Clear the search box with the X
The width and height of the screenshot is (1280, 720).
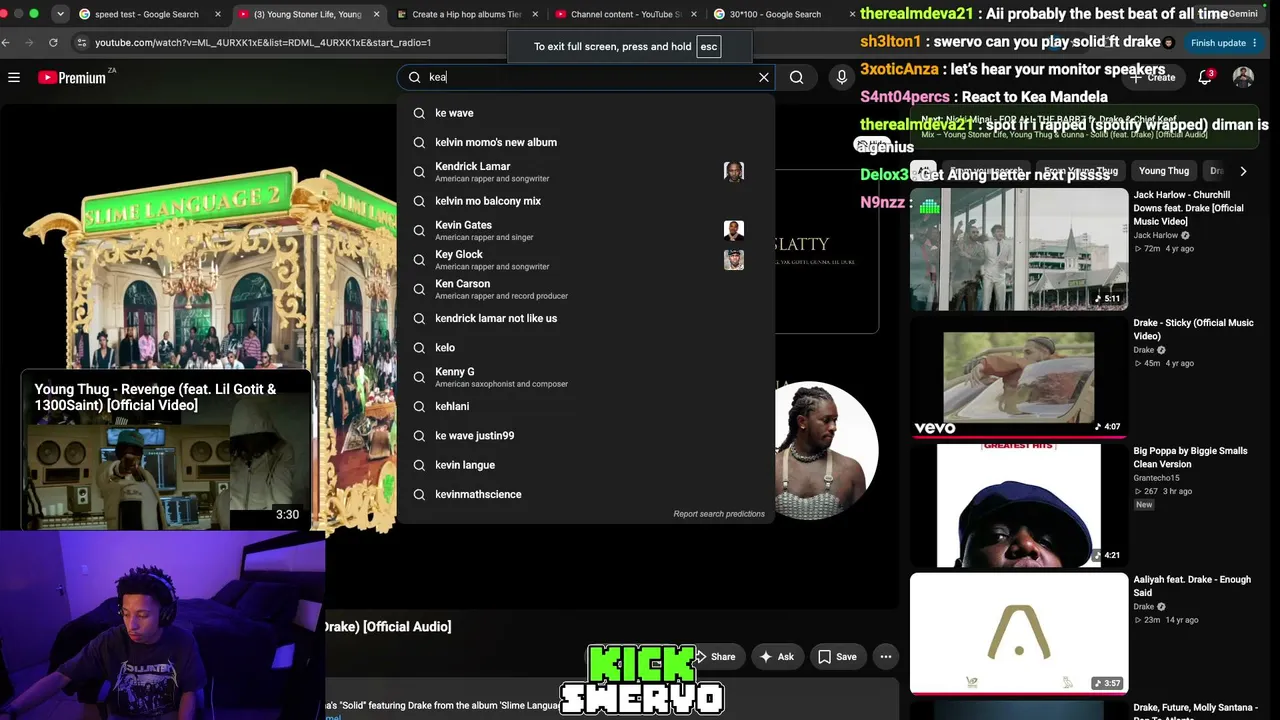click(x=764, y=77)
